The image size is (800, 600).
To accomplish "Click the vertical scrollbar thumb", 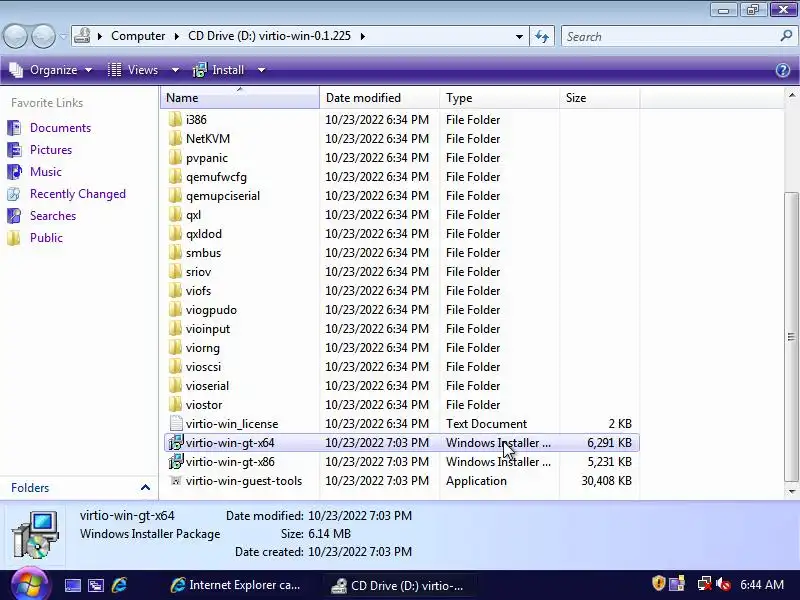I will (791, 337).
